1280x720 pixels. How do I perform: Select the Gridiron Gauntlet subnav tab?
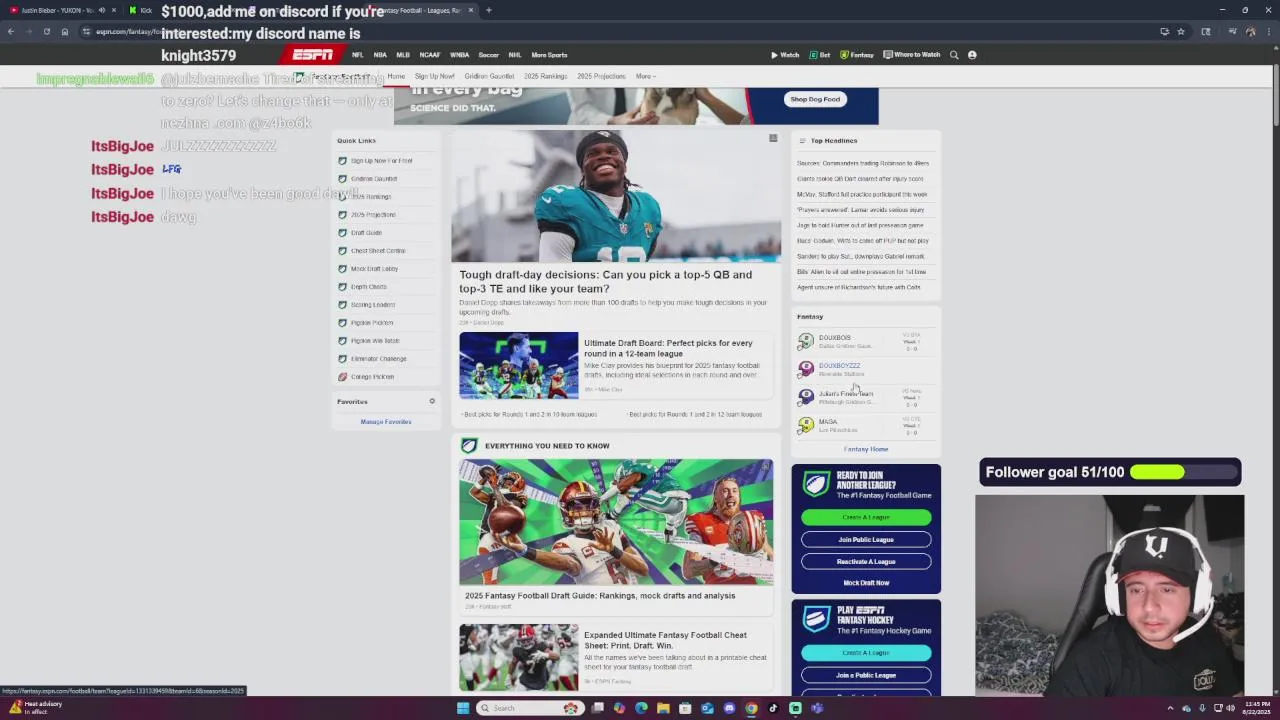(x=488, y=76)
